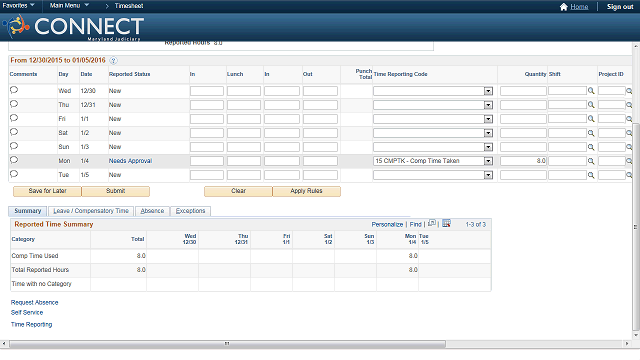
Task: Click Shift lookup magnifier in Fri 1/1 row
Action: (591, 119)
